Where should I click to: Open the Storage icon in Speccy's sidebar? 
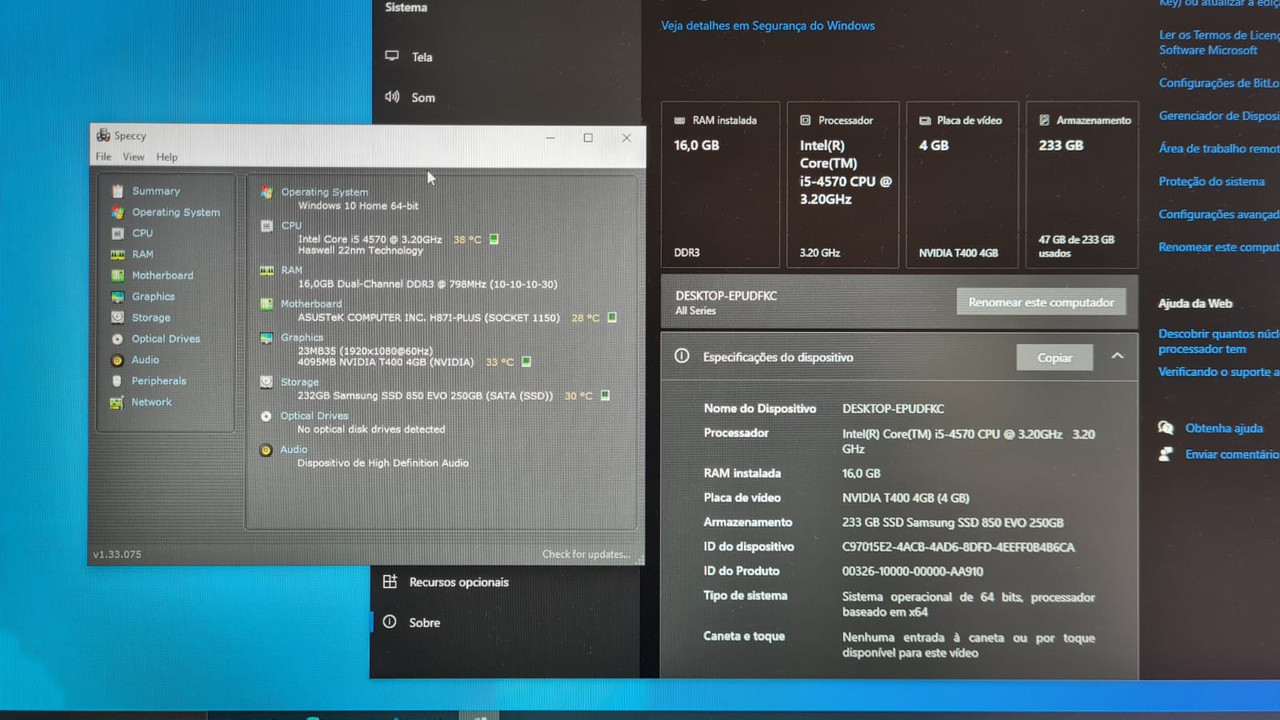pos(117,318)
